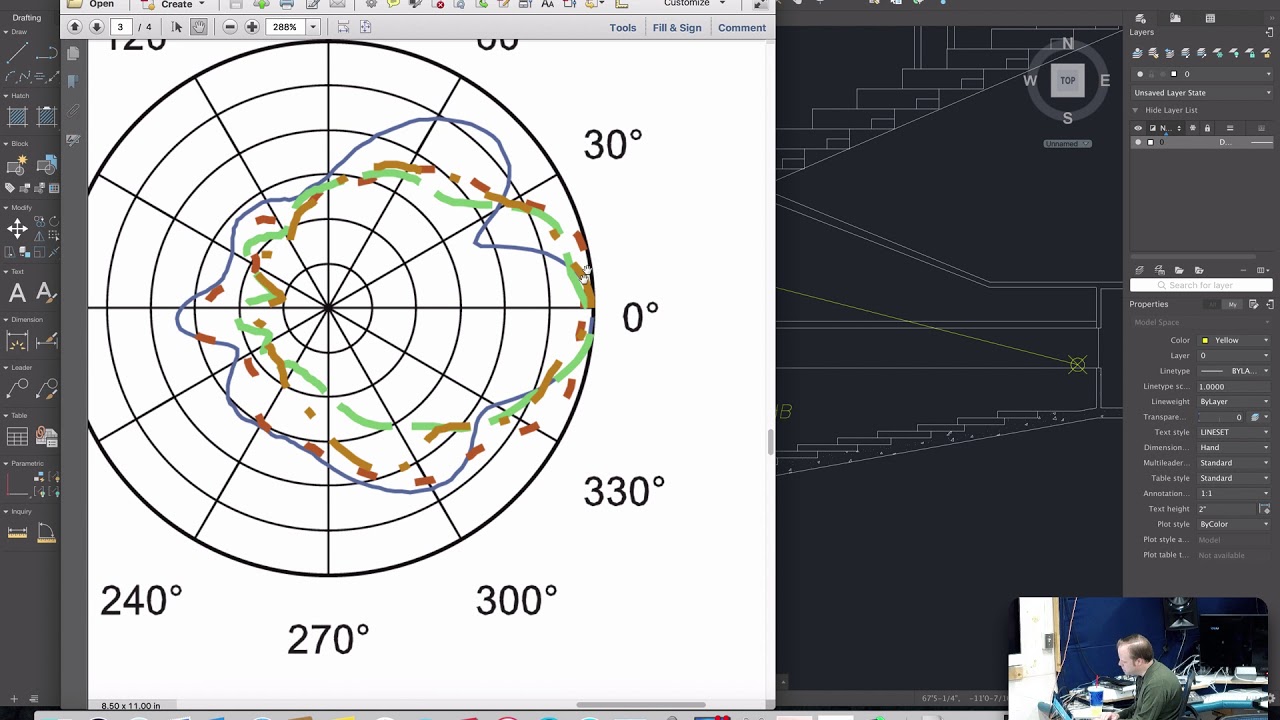Click the Insert Block icon

pyautogui.click(x=46, y=165)
